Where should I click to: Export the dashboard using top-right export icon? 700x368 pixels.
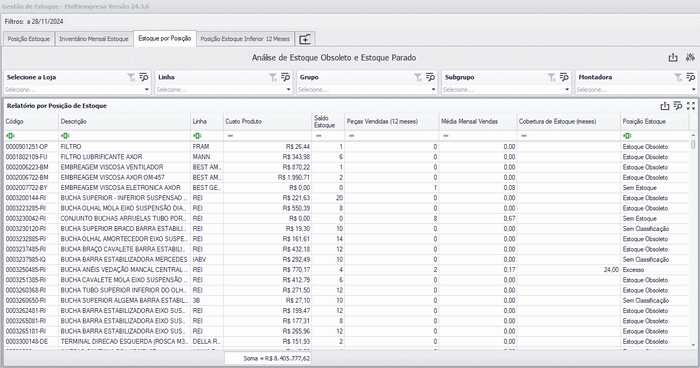(x=673, y=58)
